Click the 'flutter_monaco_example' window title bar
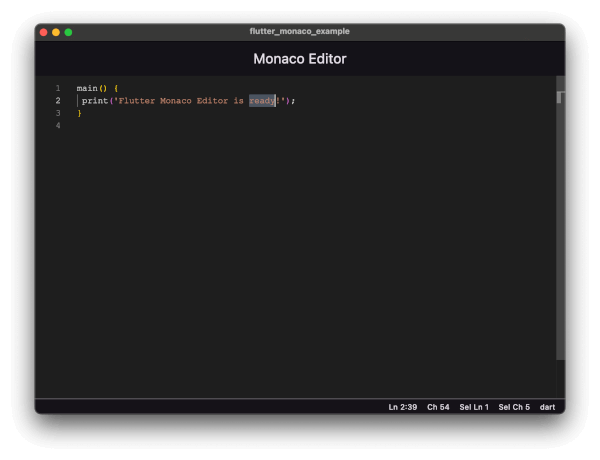This screenshot has height=460, width=600. click(x=300, y=32)
